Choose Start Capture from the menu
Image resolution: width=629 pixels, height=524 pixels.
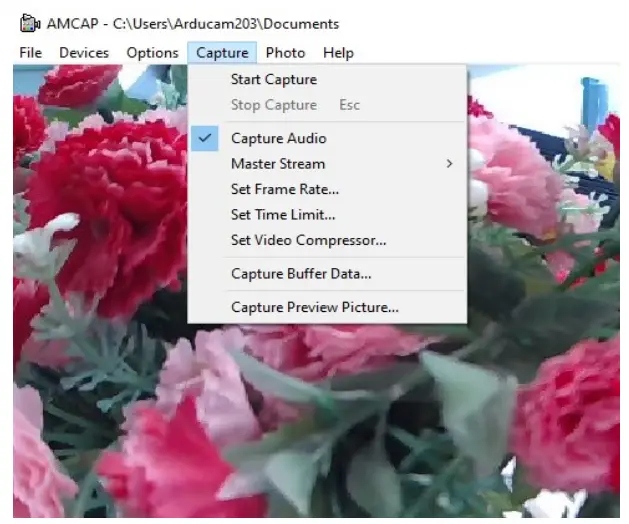[327, 79]
